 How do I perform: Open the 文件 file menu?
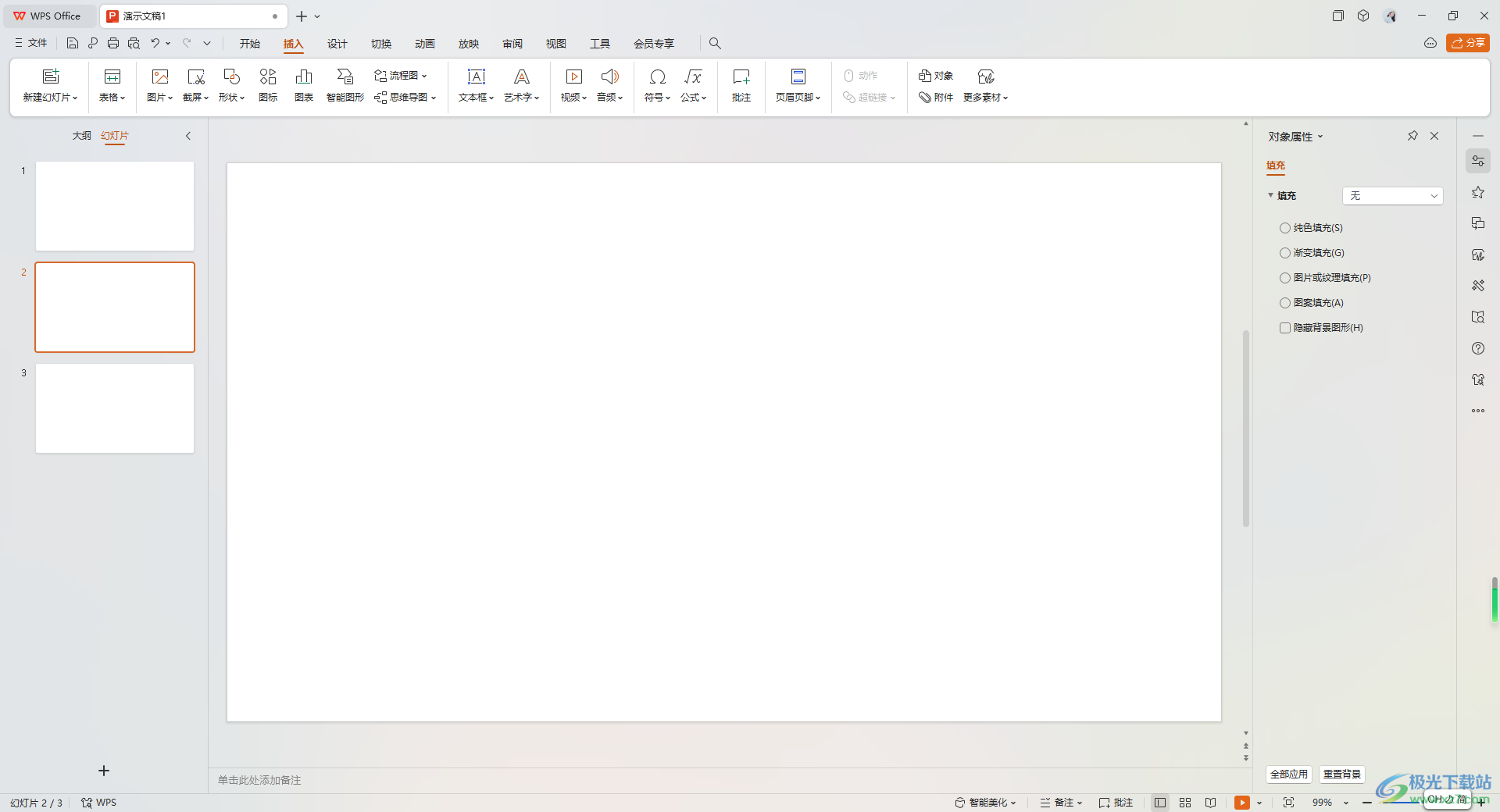tap(30, 44)
